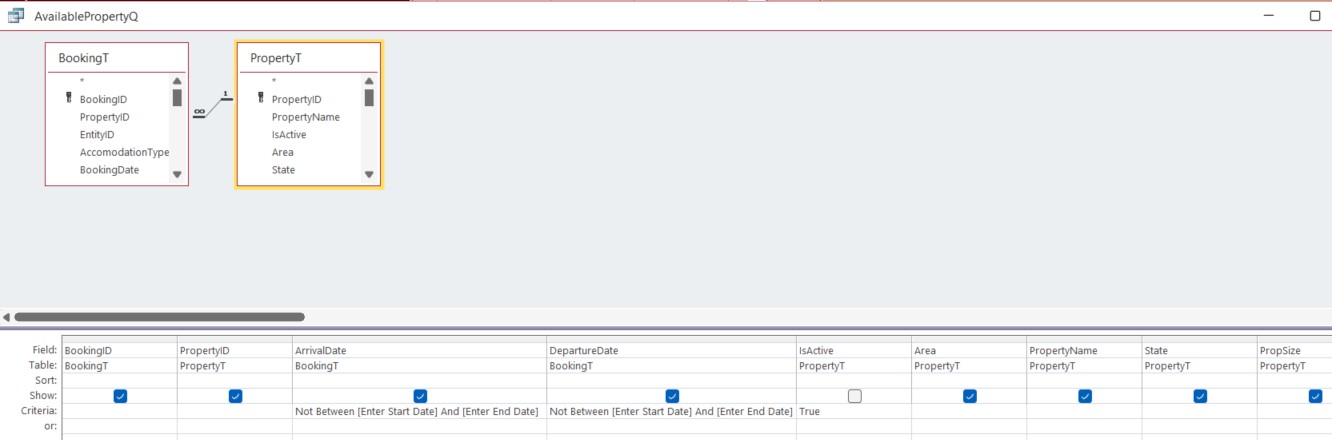The image size is (1332, 440).
Task: Open the Sort cell for ArrivalDate column
Action: point(420,381)
